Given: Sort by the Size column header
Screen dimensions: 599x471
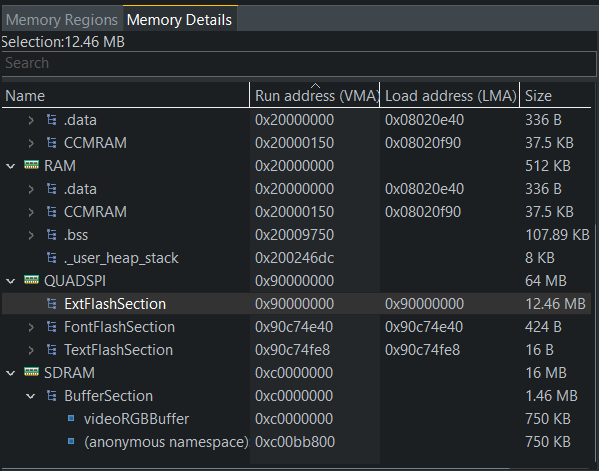Looking at the screenshot, I should [556, 95].
